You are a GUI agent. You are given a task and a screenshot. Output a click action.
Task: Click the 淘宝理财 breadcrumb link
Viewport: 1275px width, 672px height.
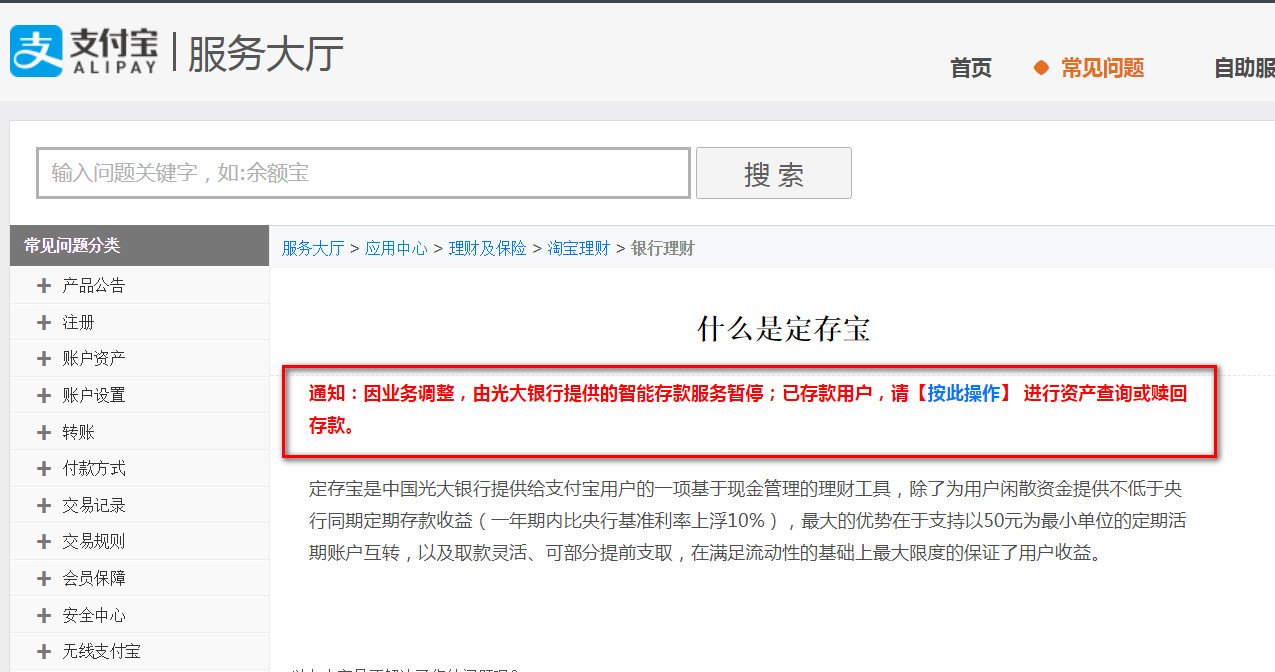coord(578,246)
